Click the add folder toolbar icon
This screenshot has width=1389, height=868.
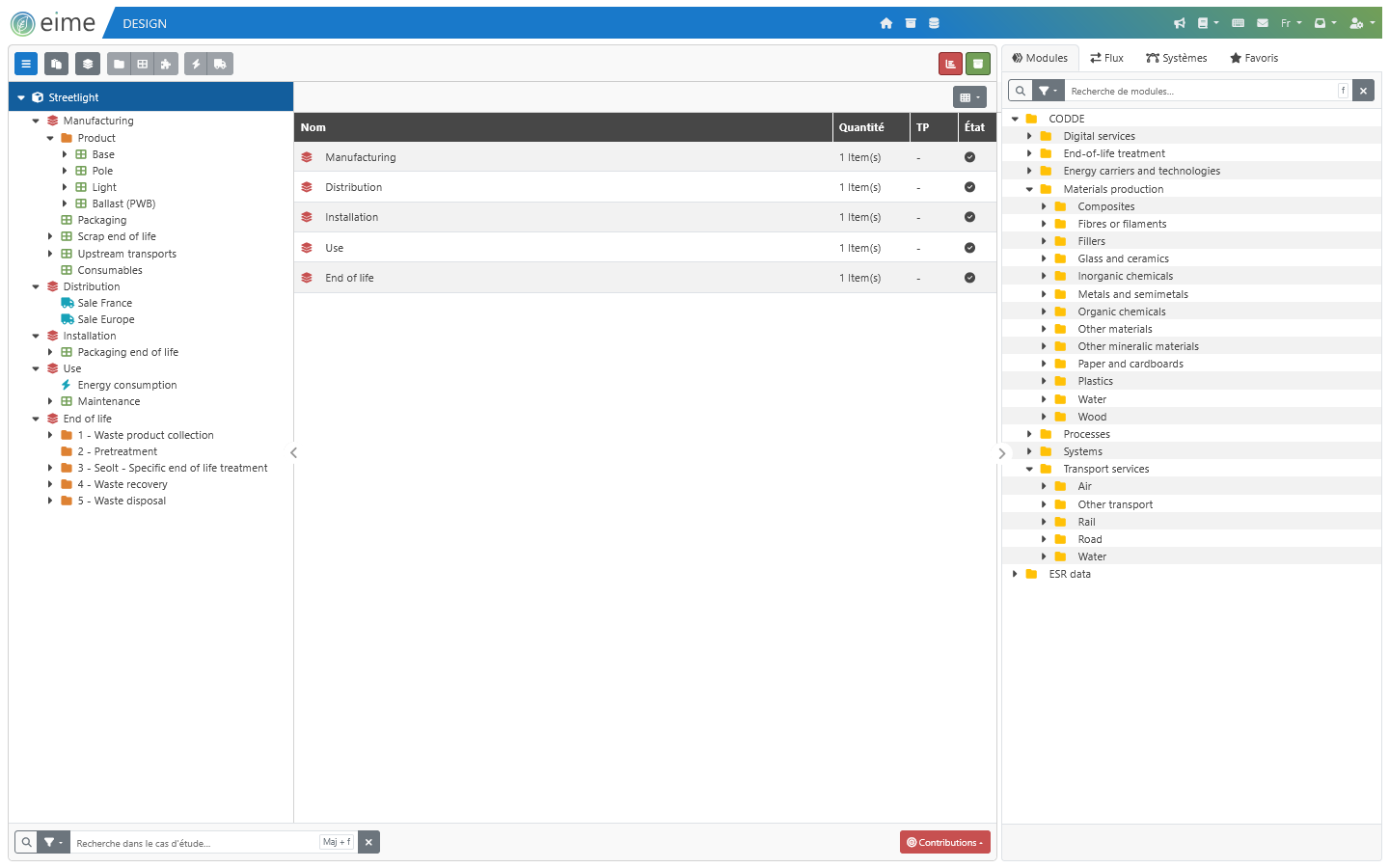(119, 64)
